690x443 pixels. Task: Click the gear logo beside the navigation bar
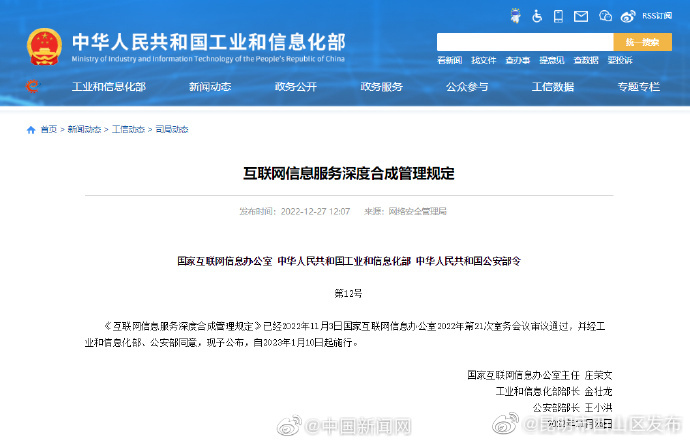32,86
